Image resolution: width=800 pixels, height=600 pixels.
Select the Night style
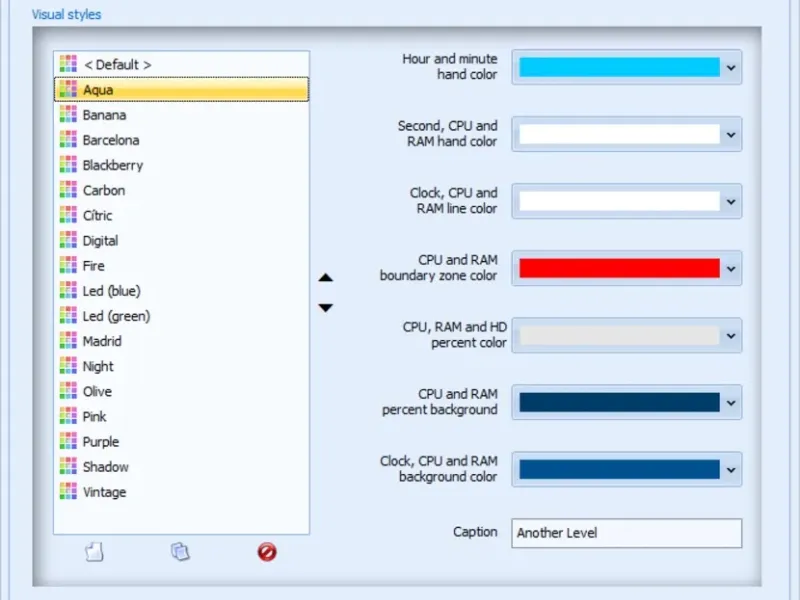coord(181,366)
